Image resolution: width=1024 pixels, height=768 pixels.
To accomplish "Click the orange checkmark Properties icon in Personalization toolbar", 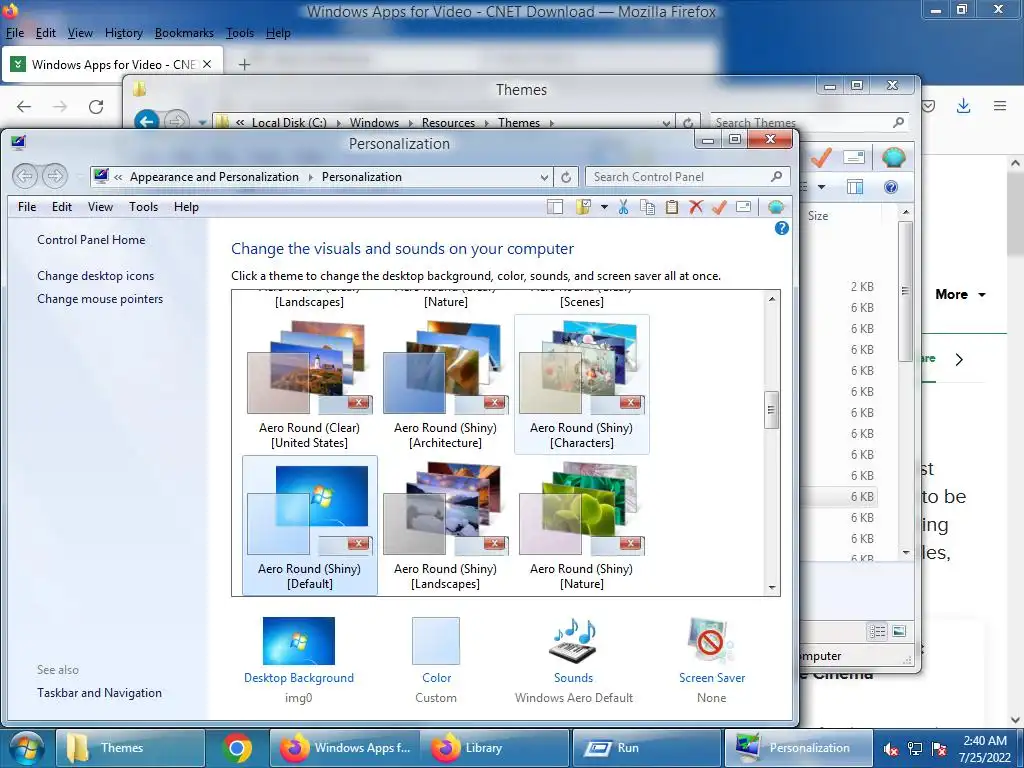I will point(719,207).
